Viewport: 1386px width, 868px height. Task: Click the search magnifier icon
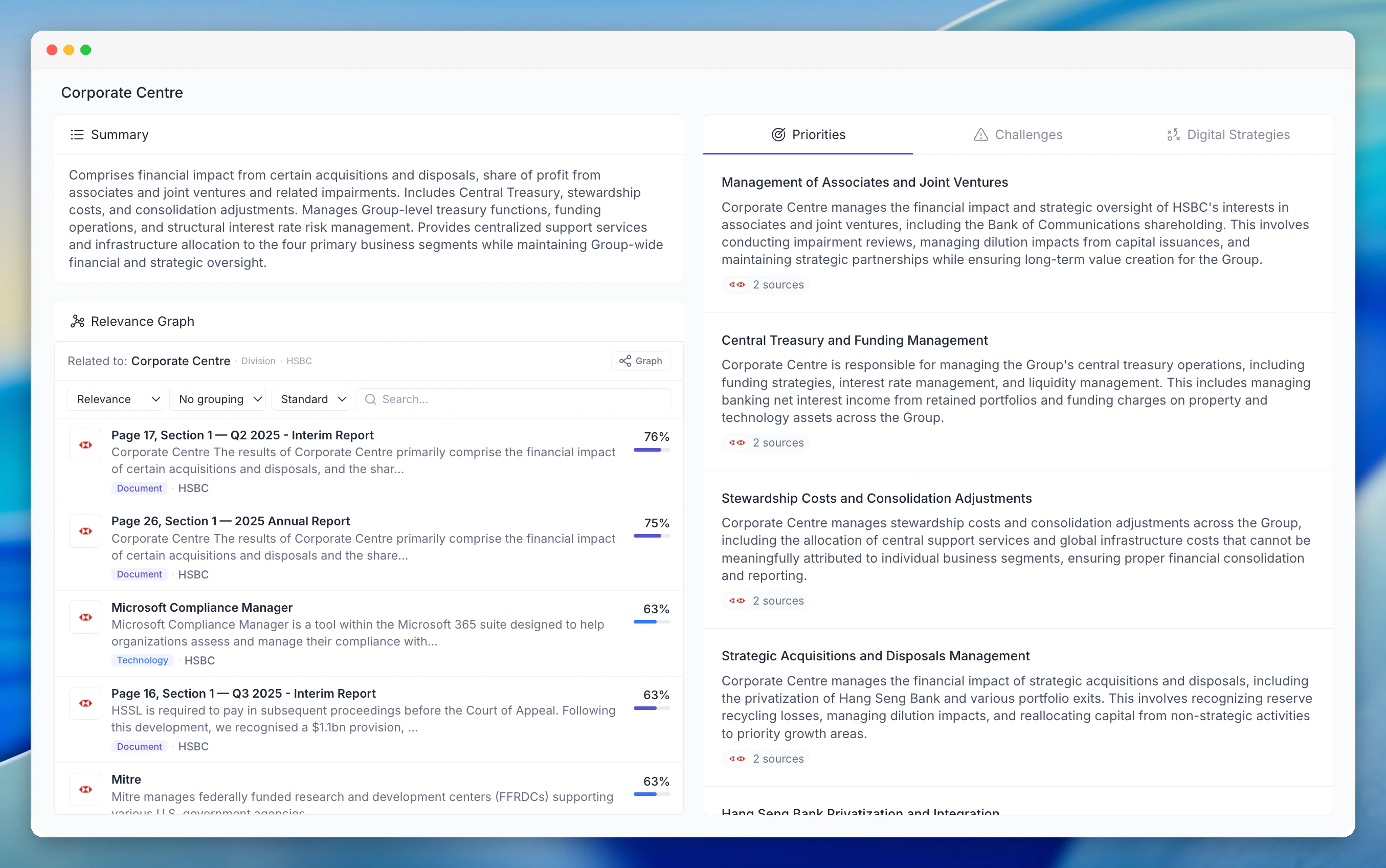[x=370, y=399]
